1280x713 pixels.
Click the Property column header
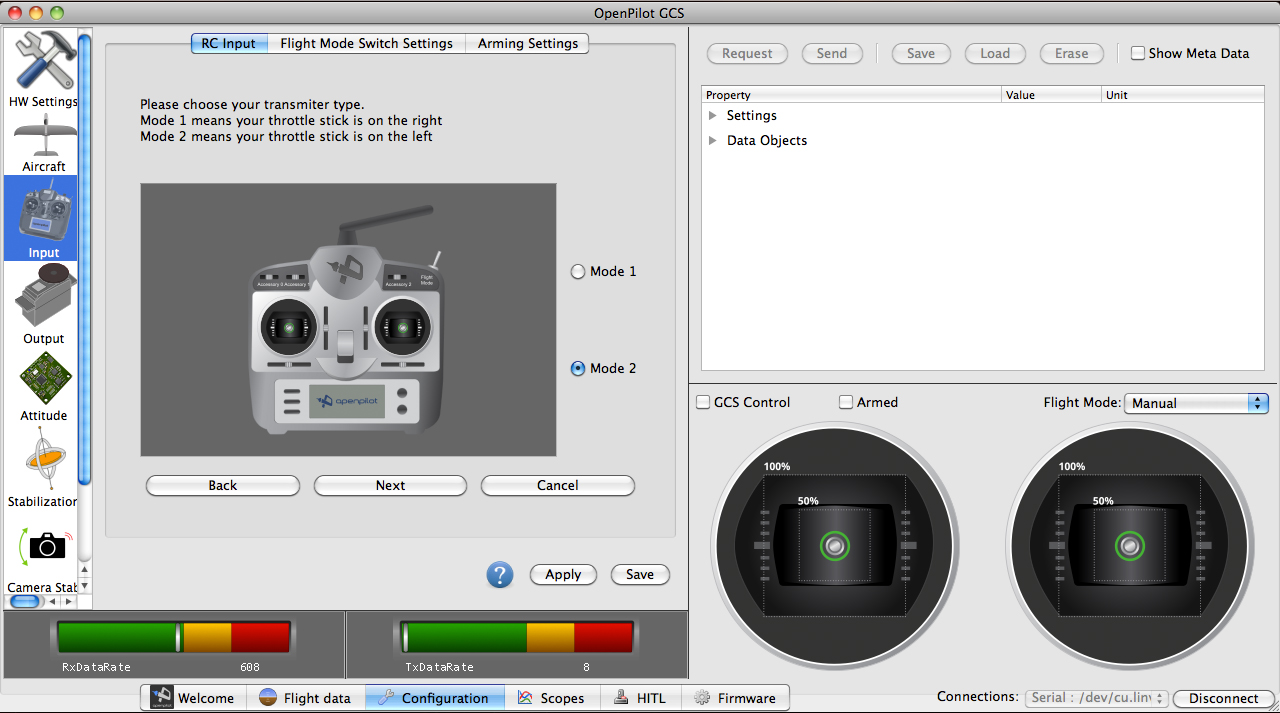point(852,95)
